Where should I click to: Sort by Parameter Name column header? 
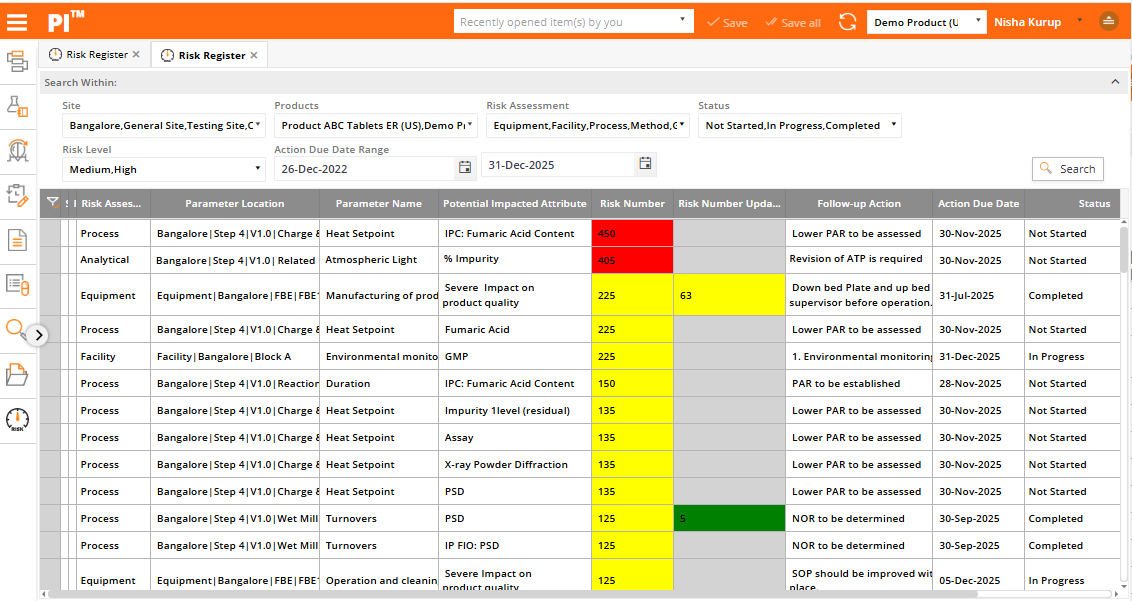click(378, 204)
